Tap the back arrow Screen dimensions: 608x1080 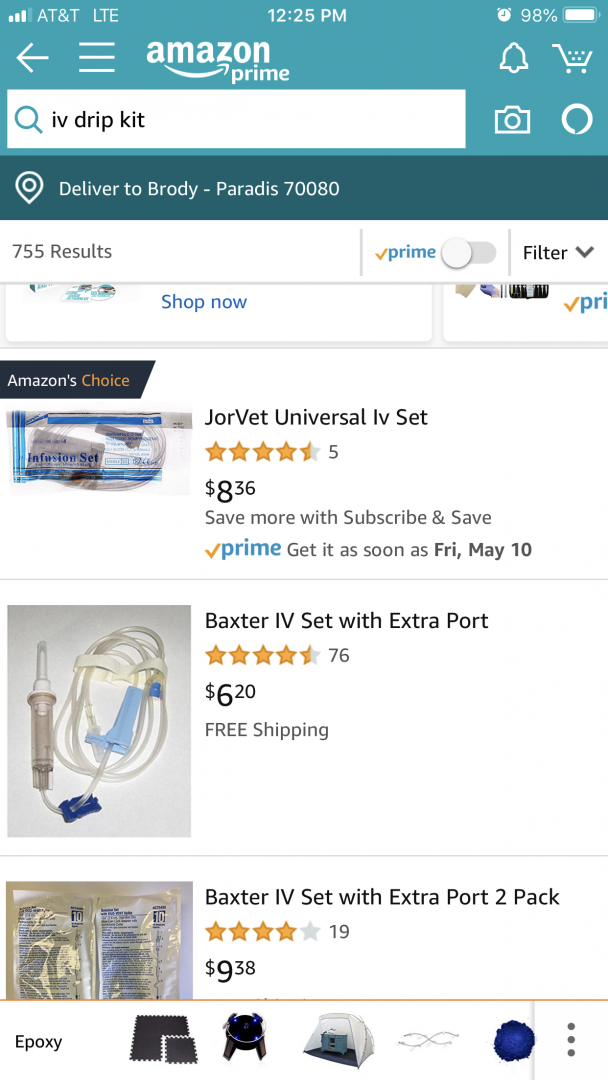pos(32,59)
